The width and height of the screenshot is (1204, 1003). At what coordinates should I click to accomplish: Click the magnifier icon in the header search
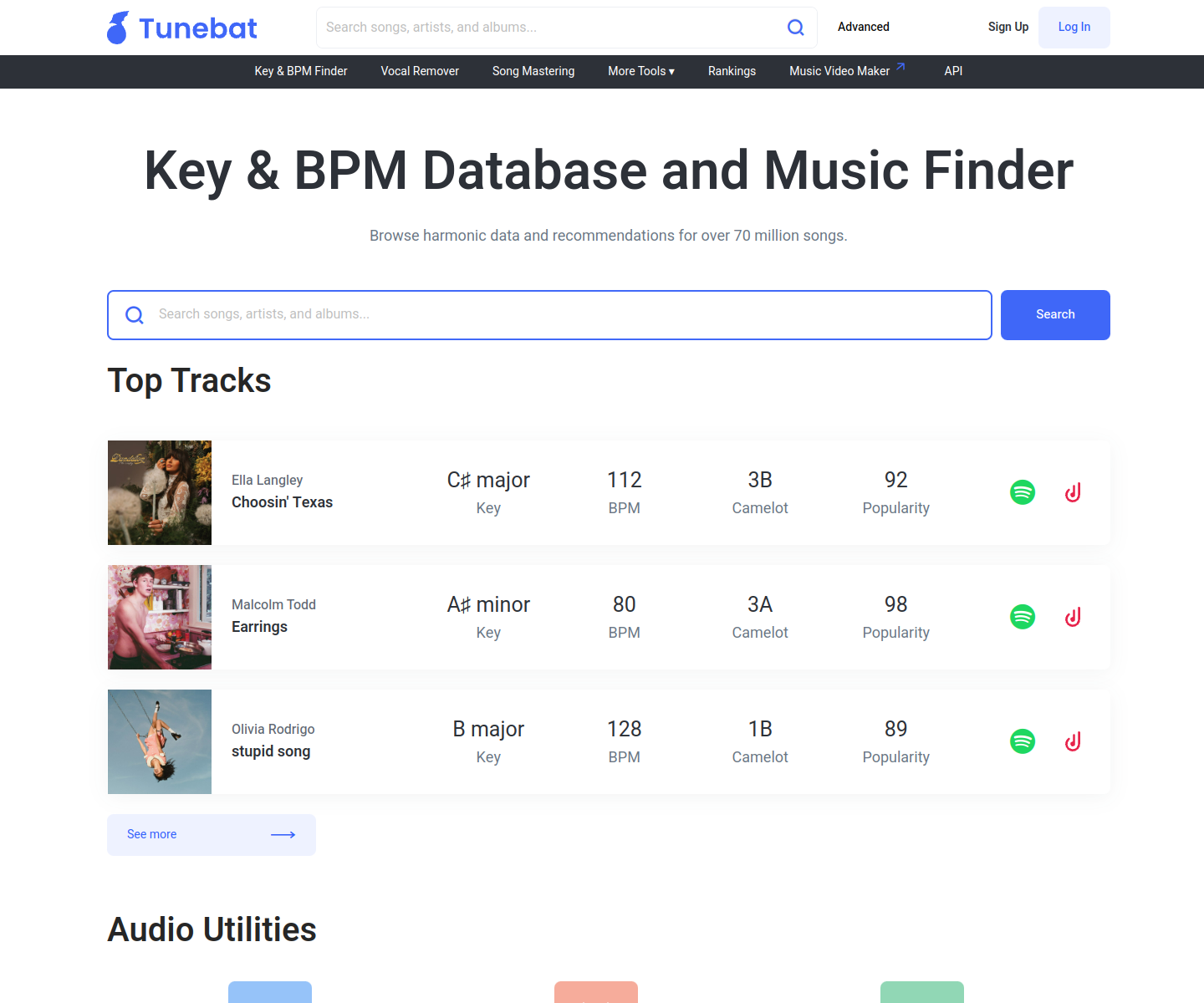[796, 28]
